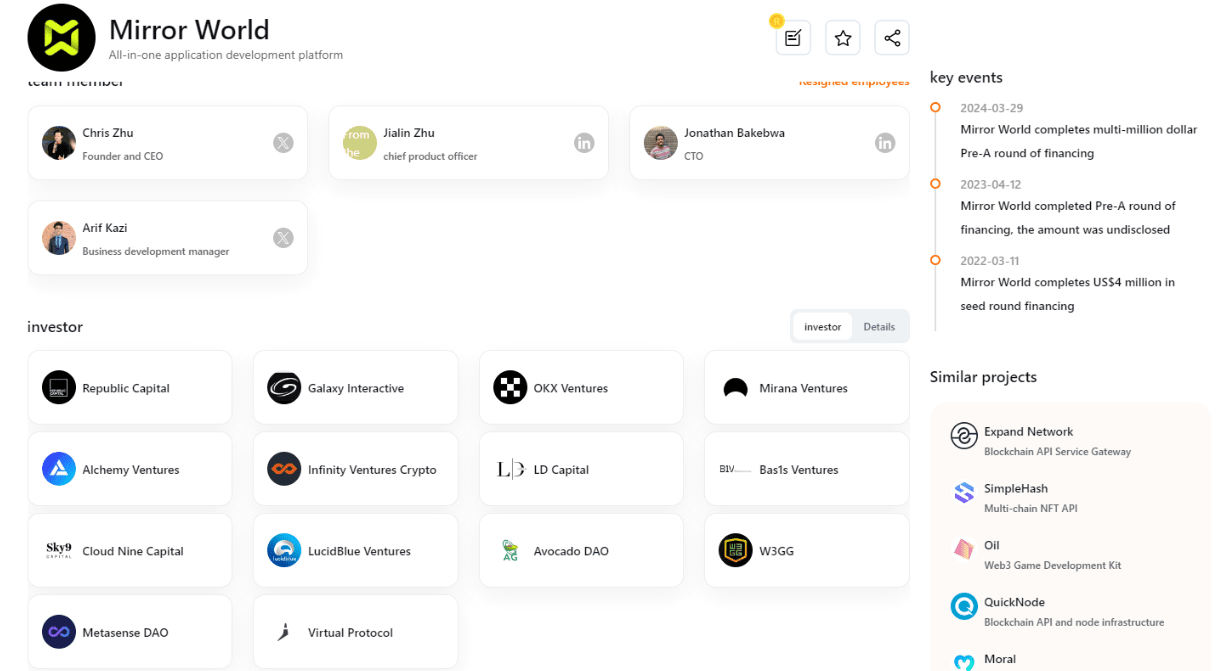The image size is (1217, 671).
Task: Open the 2024-03-29 financing event text
Action: [x=1079, y=141]
